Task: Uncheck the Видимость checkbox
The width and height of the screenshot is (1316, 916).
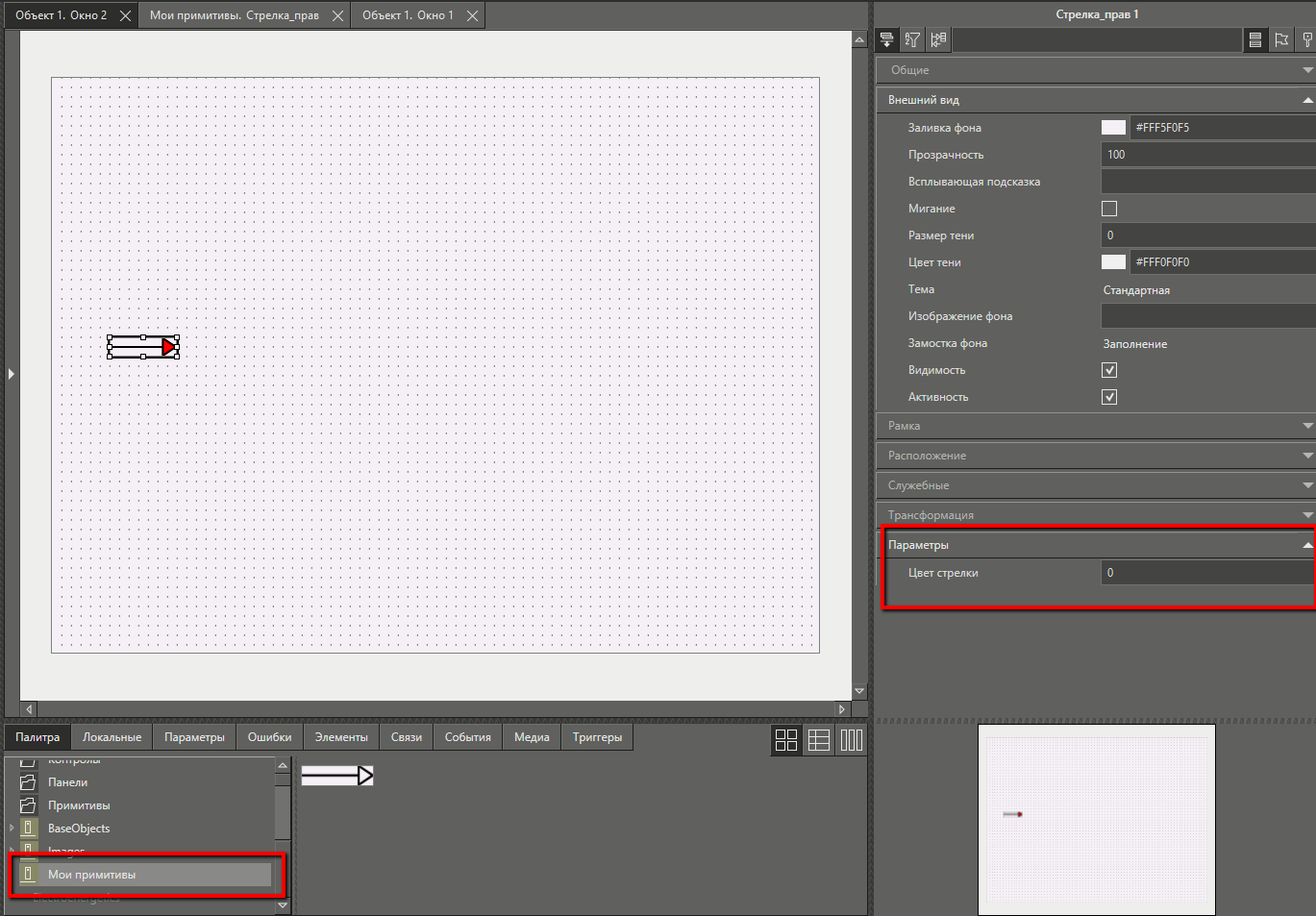Action: click(x=1109, y=370)
